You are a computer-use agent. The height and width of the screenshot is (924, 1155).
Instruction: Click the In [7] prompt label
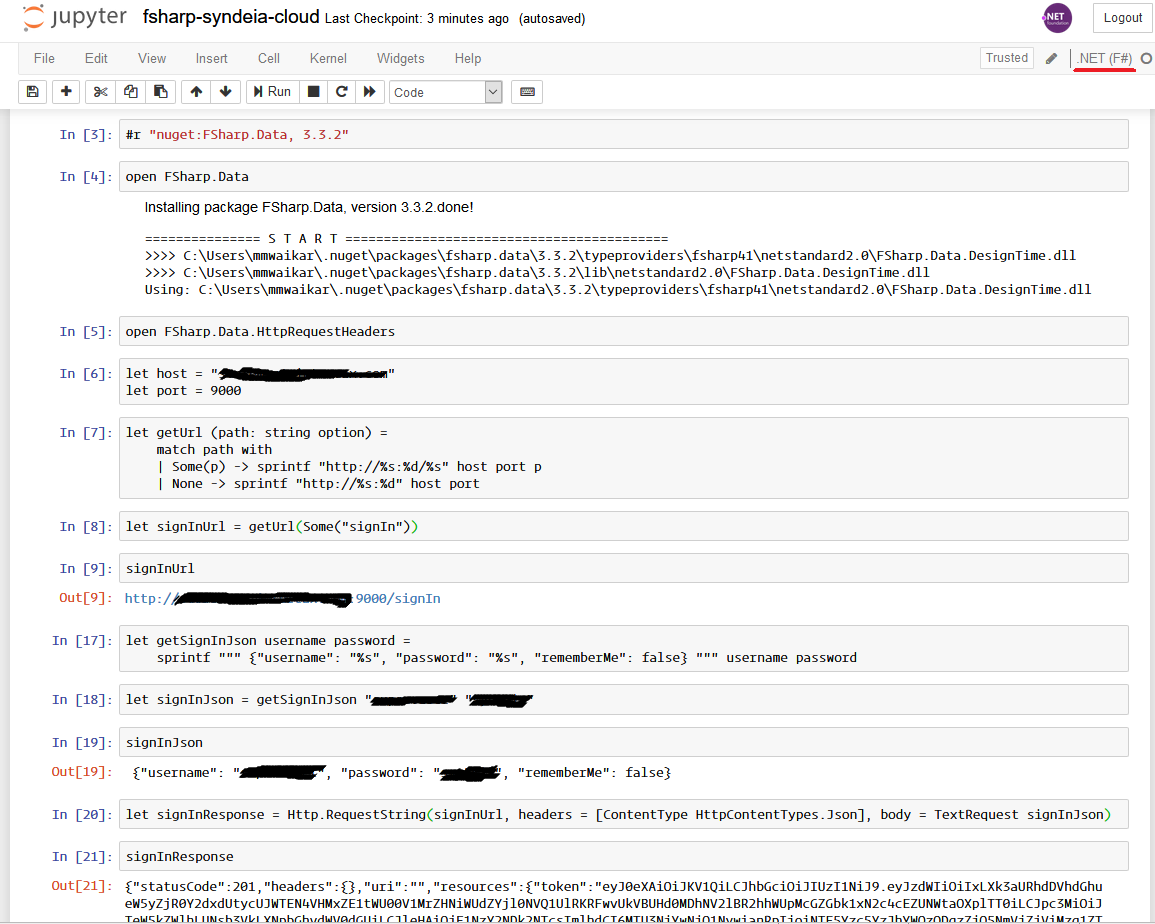[85, 433]
